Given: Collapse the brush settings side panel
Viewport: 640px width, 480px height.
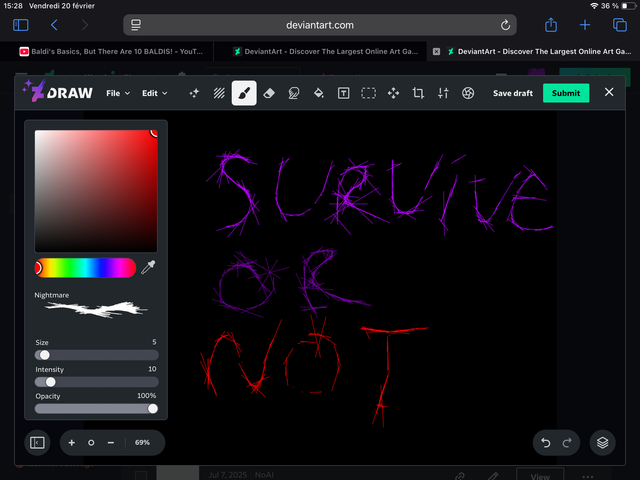Looking at the screenshot, I should [x=37, y=442].
